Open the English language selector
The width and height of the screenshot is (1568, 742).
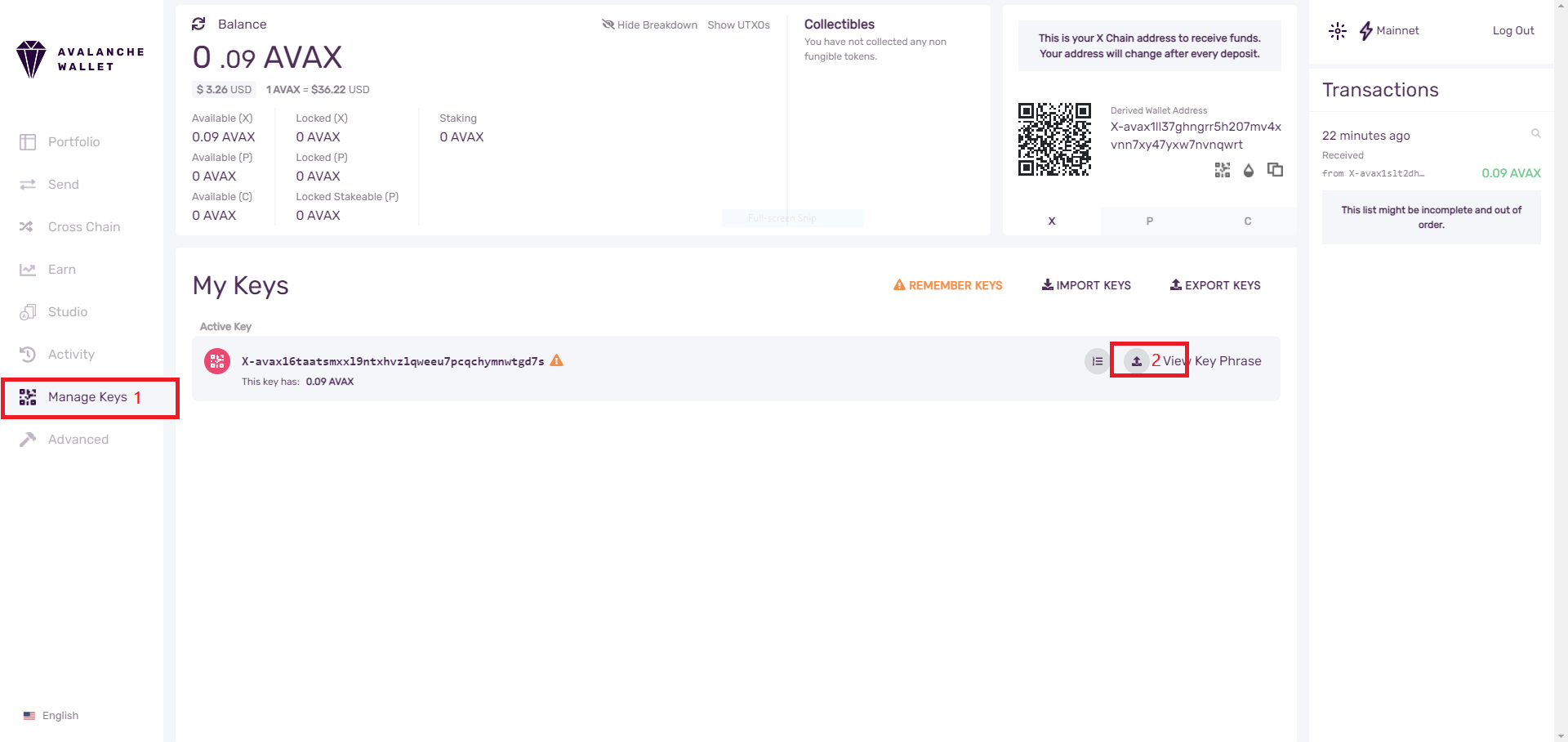pos(51,715)
